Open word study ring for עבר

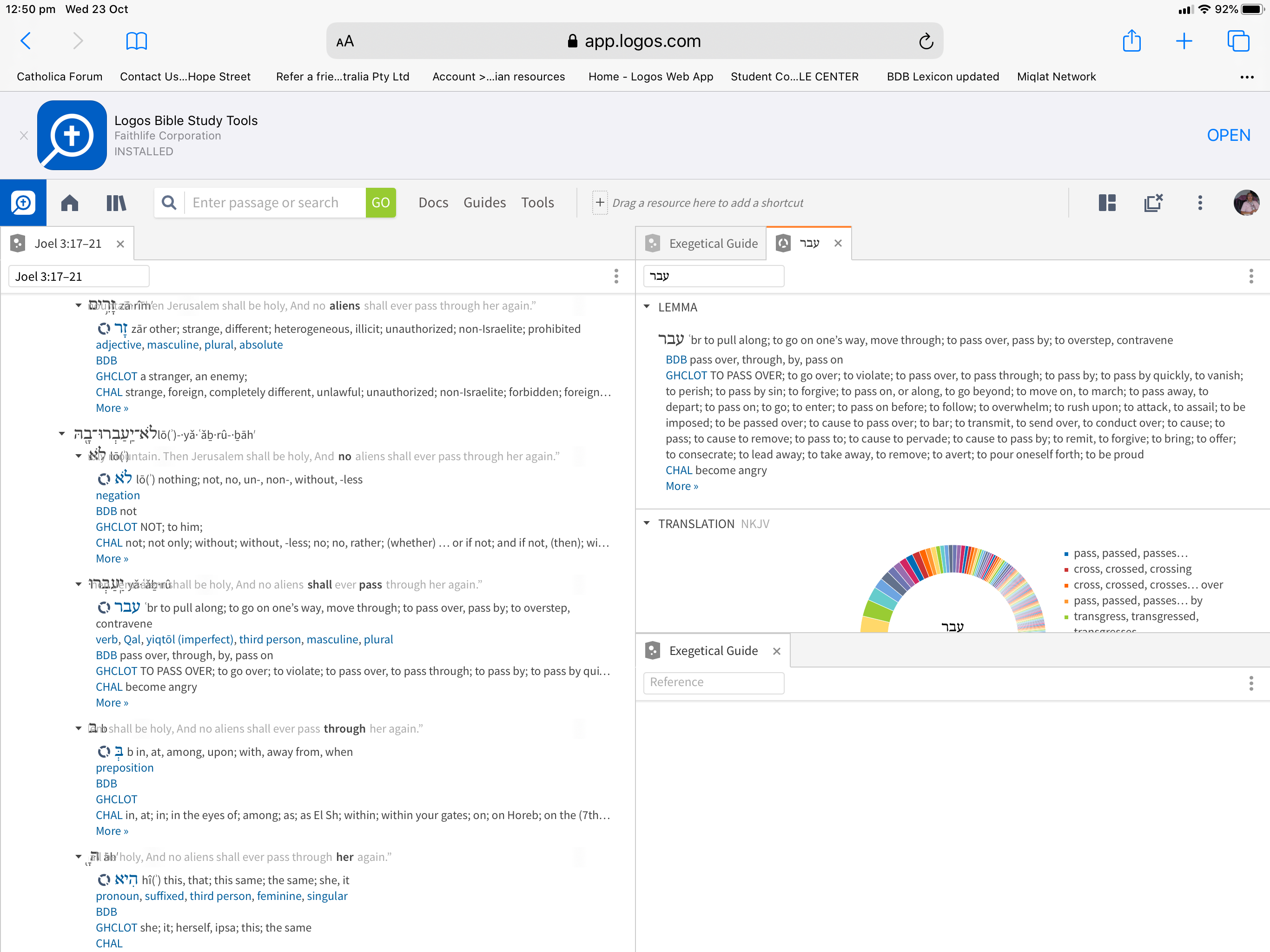pyautogui.click(x=104, y=608)
